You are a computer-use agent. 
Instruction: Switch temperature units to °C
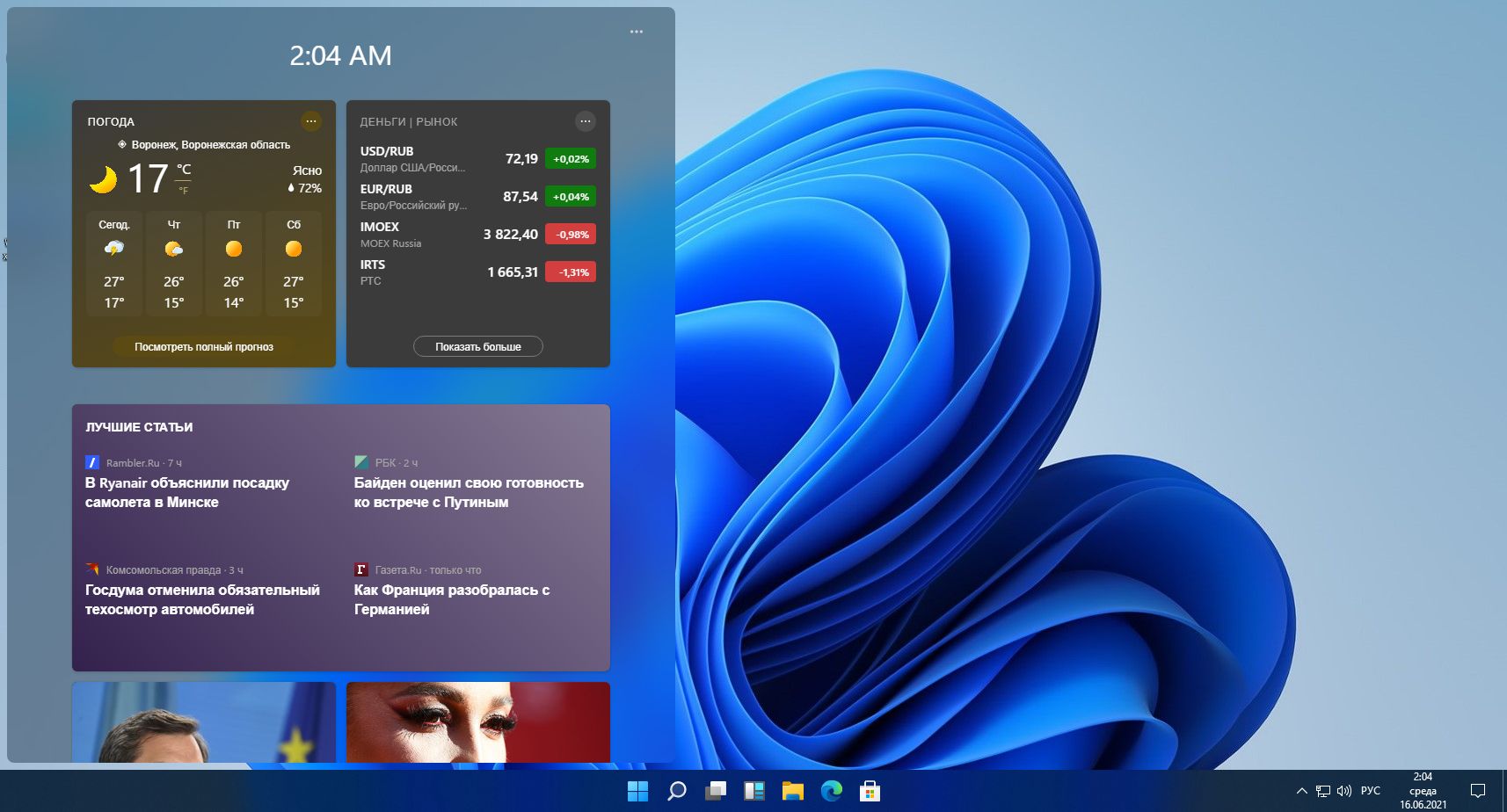click(x=184, y=169)
